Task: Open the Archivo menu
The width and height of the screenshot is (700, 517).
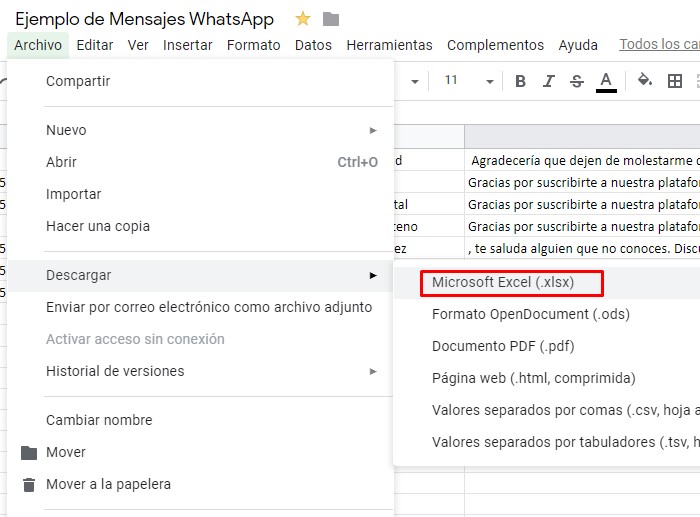Action: pyautogui.click(x=38, y=45)
